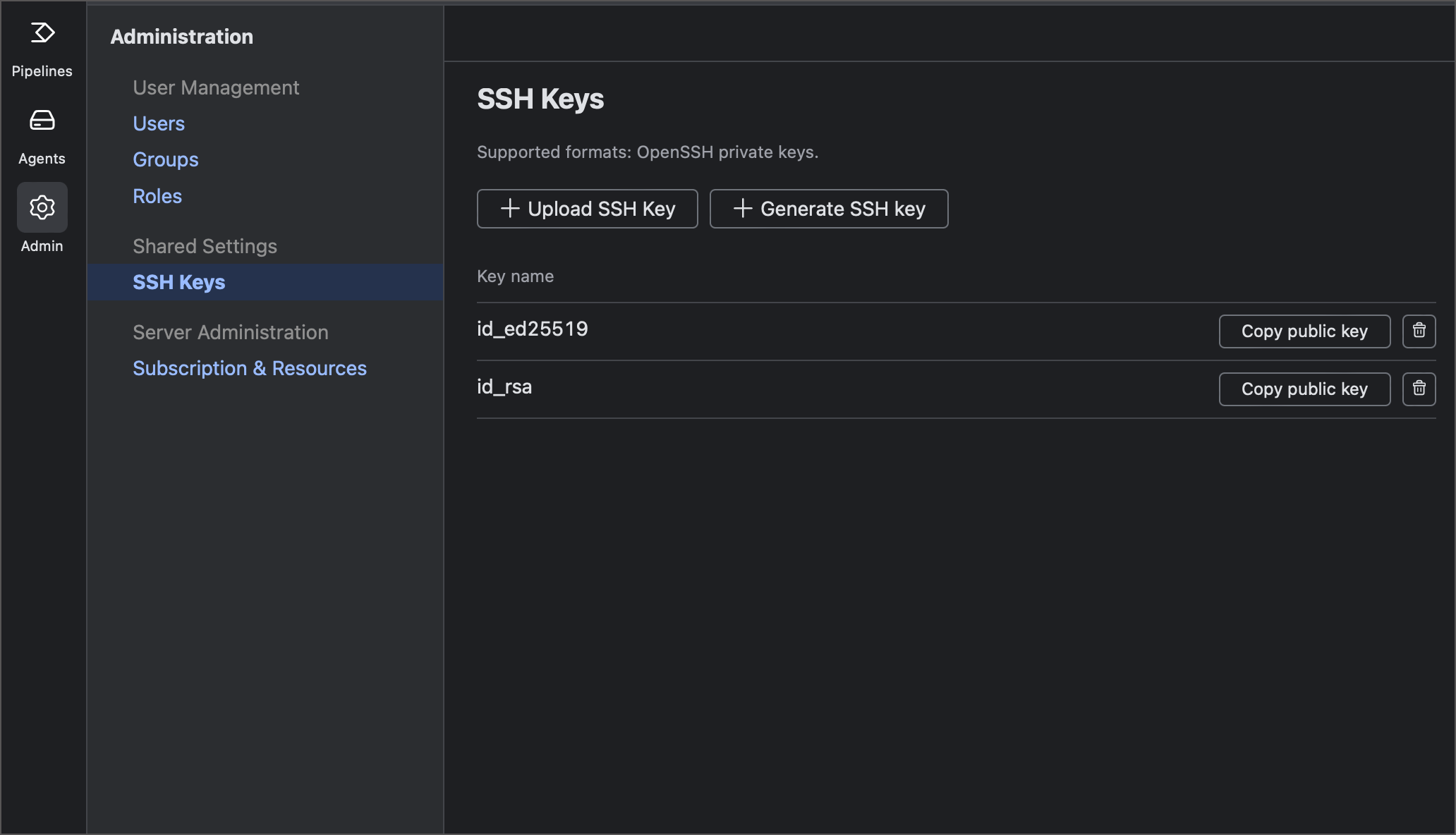Delete the id_rsa key via trash icon
This screenshot has height=835, width=1456.
(1419, 389)
